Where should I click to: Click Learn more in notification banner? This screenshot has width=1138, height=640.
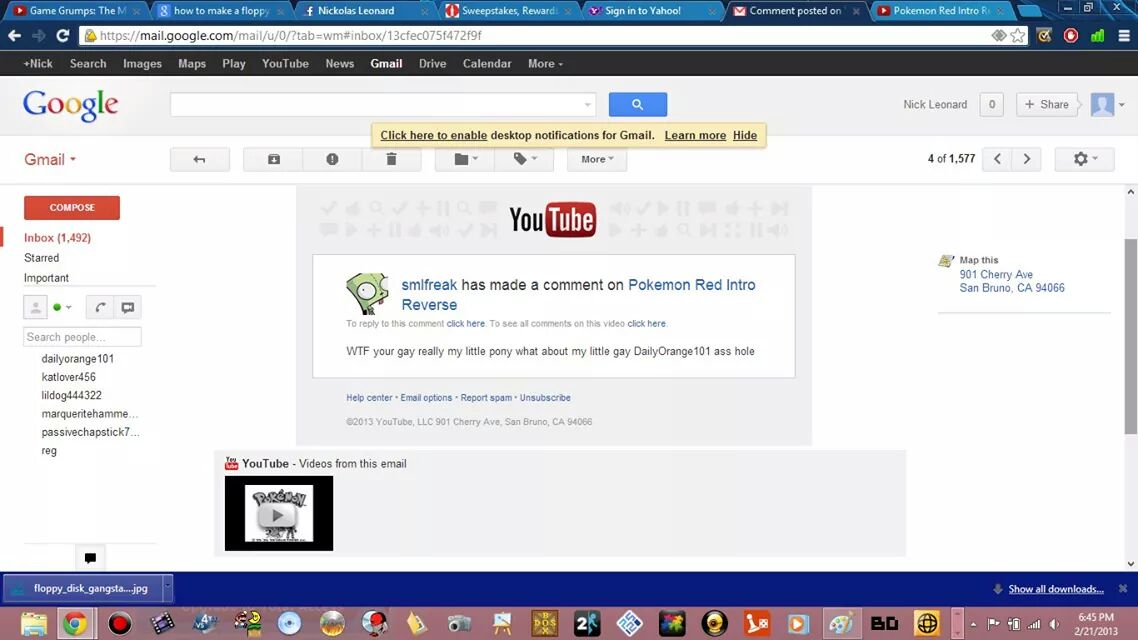coord(695,135)
